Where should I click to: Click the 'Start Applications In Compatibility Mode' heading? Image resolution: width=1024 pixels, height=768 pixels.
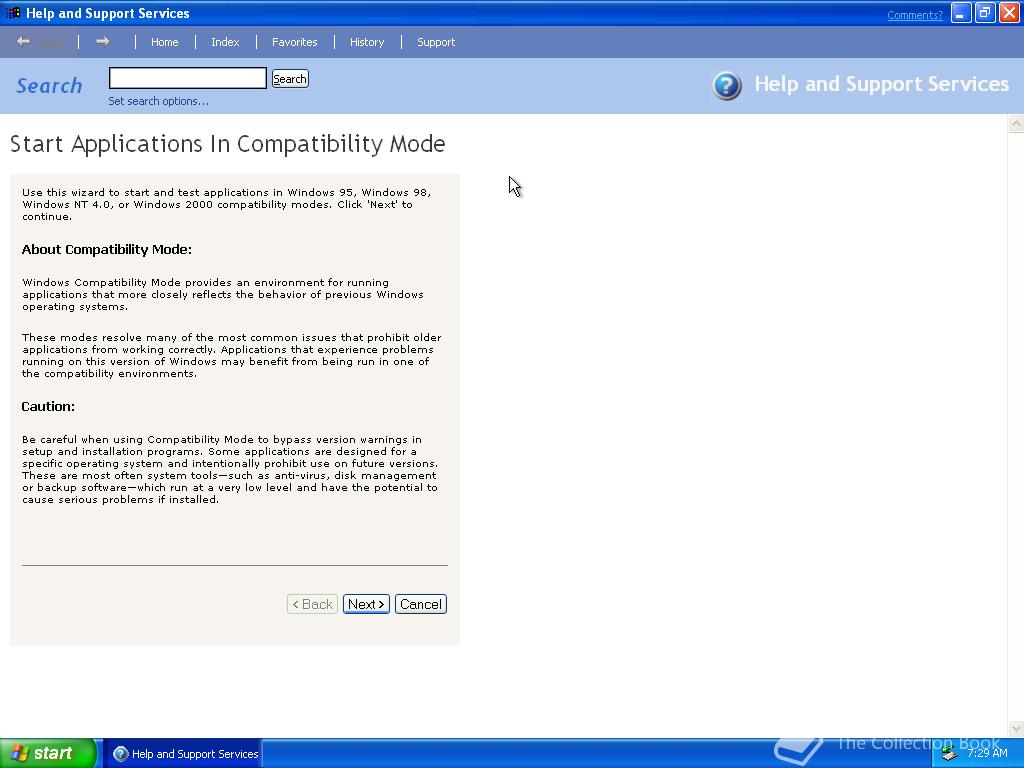point(227,144)
